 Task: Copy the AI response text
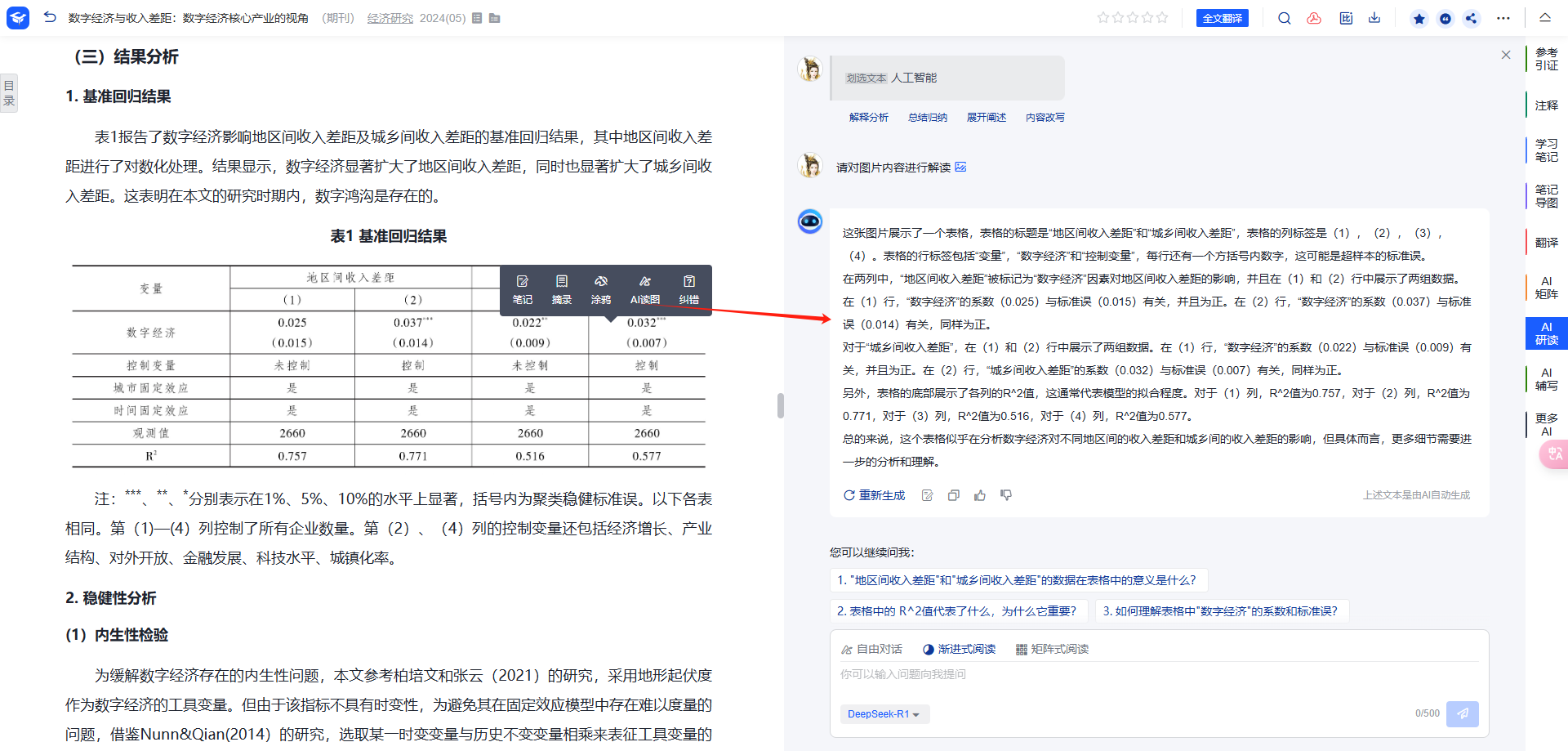click(953, 495)
